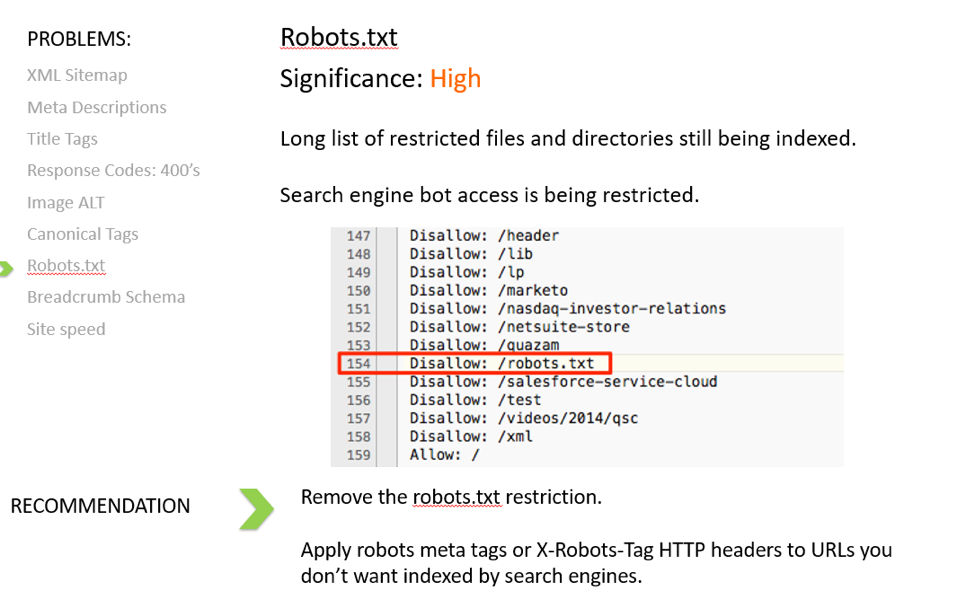
Task: Click the green arrow beside Robots.txt item
Action: (6, 269)
